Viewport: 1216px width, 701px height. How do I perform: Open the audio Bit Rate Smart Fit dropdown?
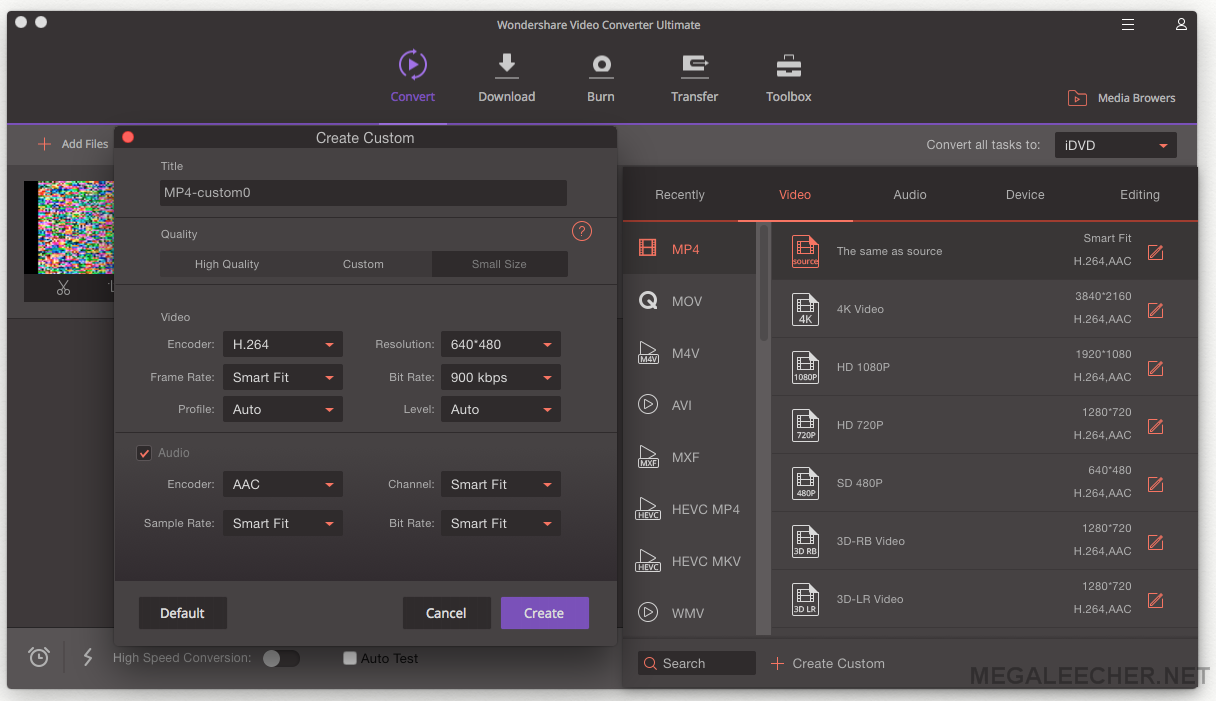(x=500, y=523)
